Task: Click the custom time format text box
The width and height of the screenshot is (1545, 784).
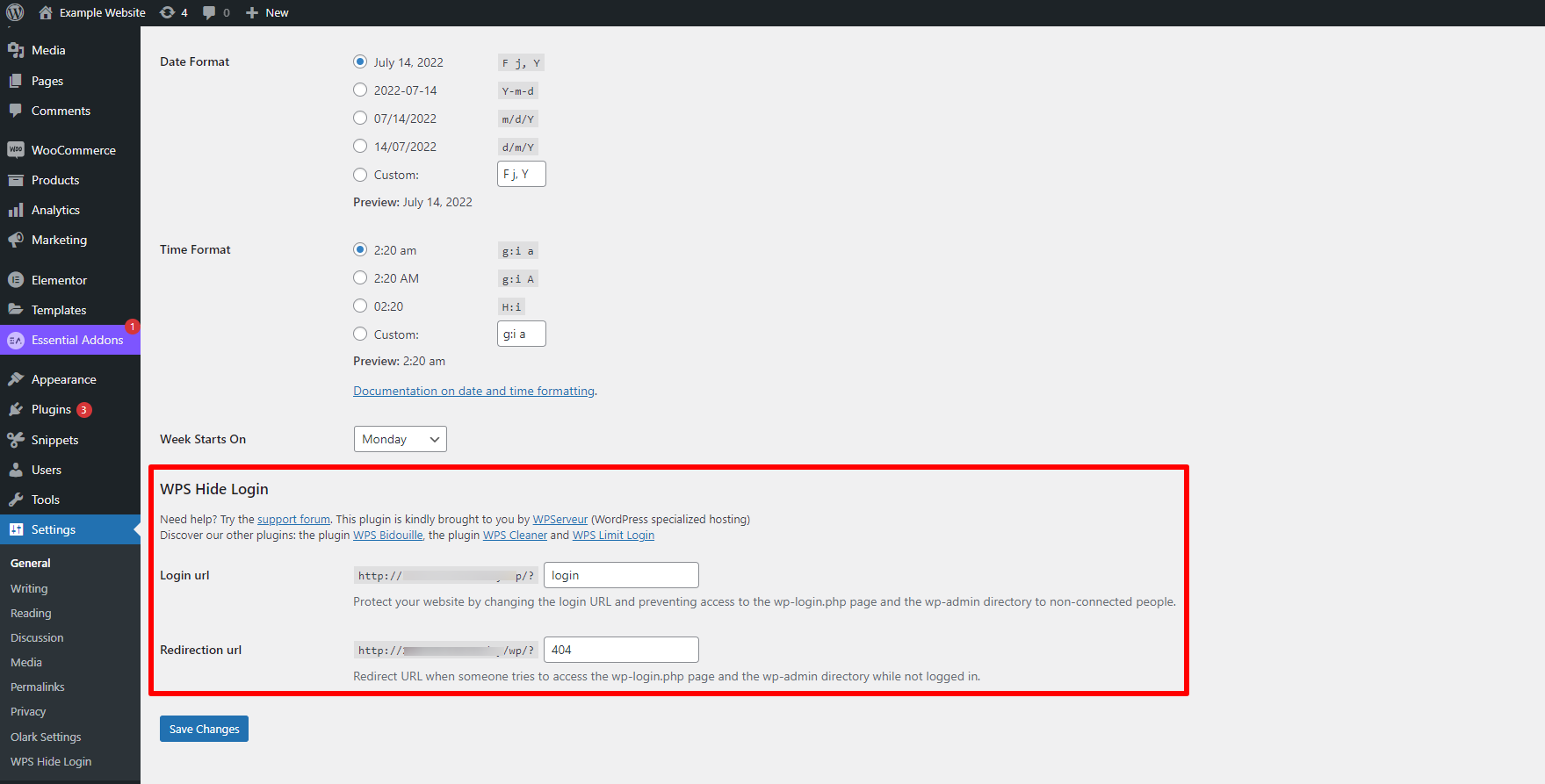Action: [x=522, y=334]
